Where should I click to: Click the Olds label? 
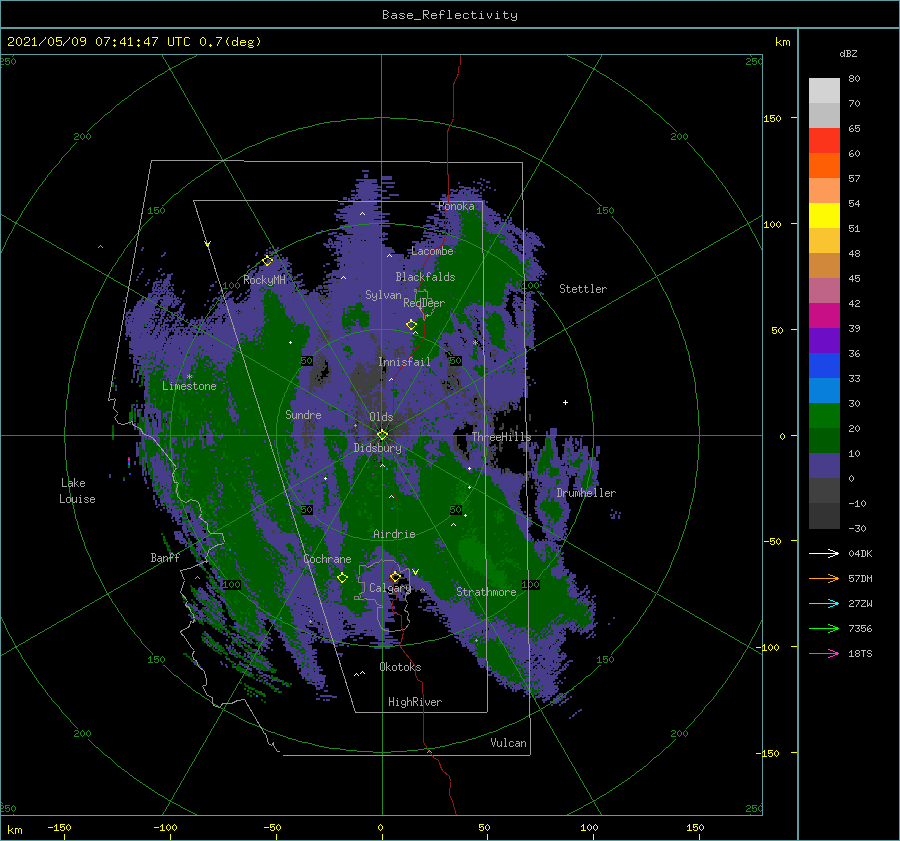[381, 417]
